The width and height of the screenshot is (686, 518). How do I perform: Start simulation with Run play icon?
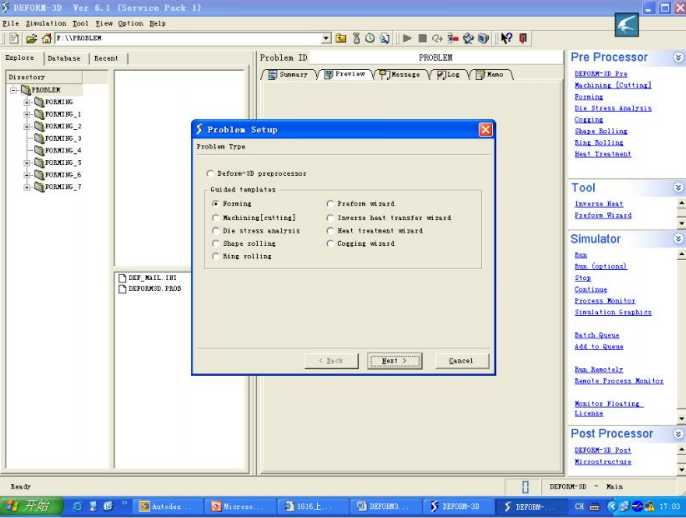pyautogui.click(x=407, y=38)
